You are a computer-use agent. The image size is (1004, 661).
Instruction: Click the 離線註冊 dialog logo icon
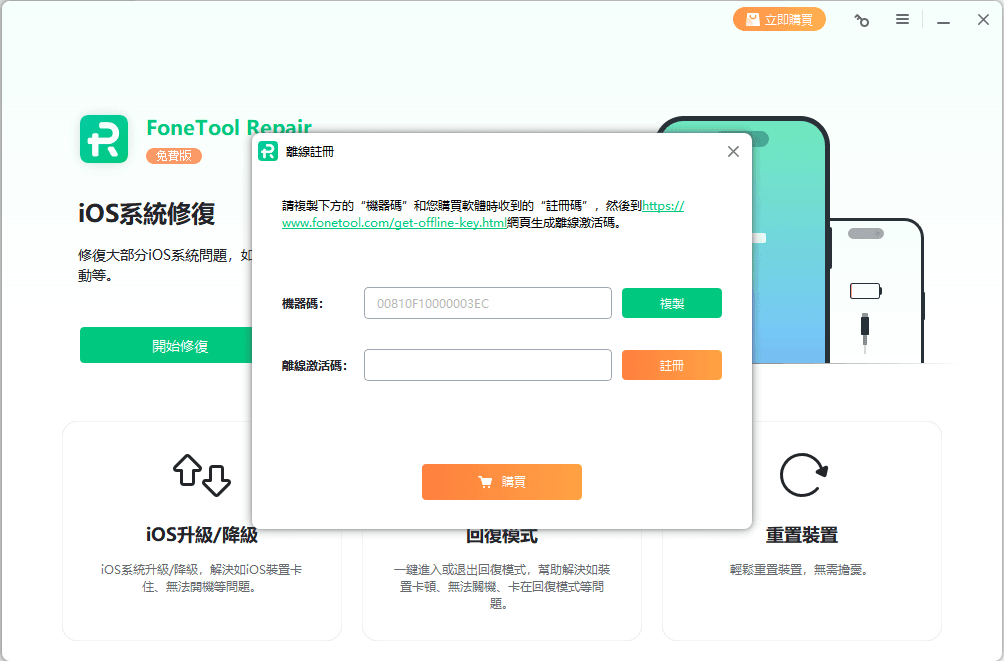(x=268, y=151)
